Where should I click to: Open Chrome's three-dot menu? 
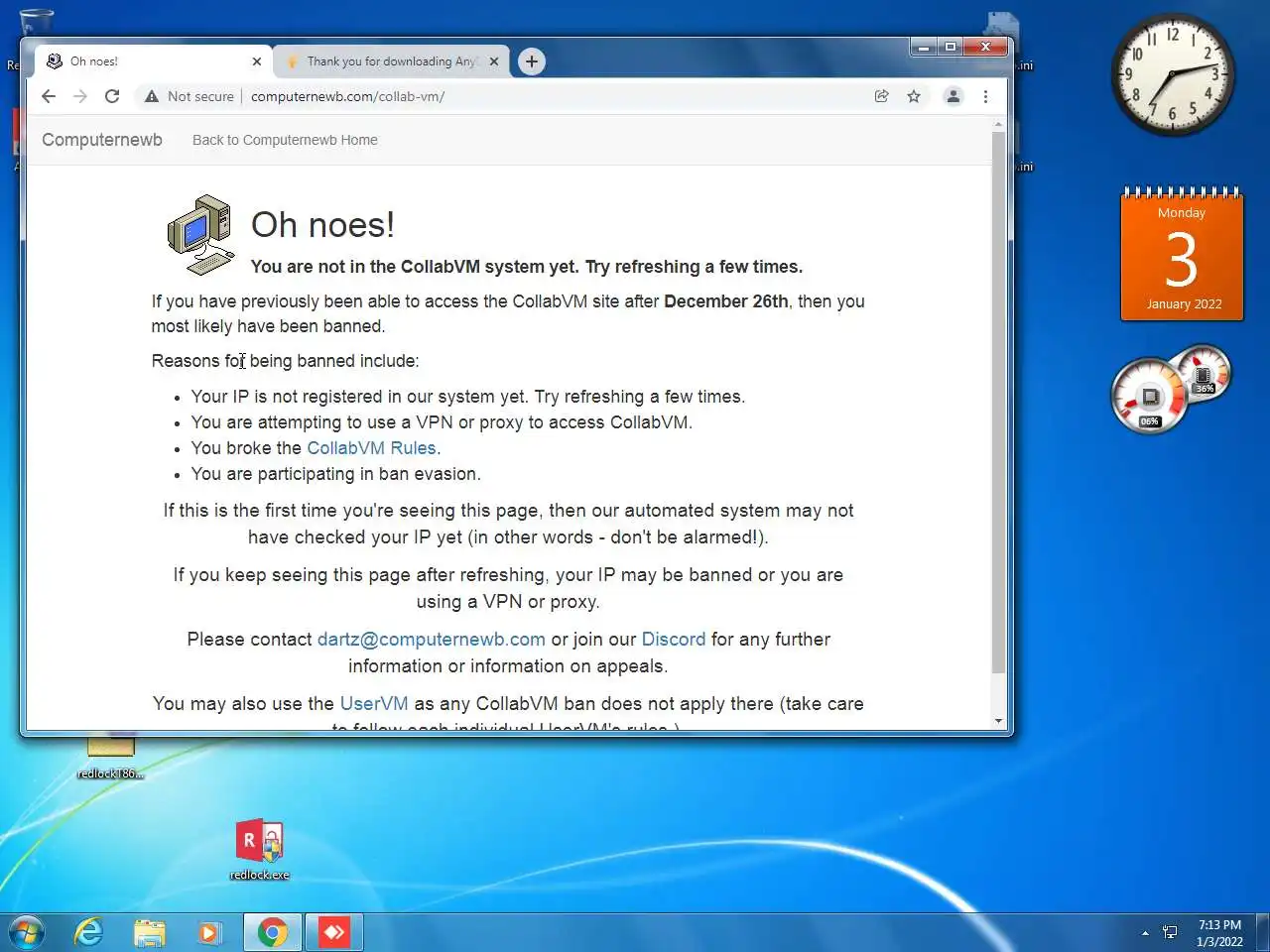(x=985, y=96)
